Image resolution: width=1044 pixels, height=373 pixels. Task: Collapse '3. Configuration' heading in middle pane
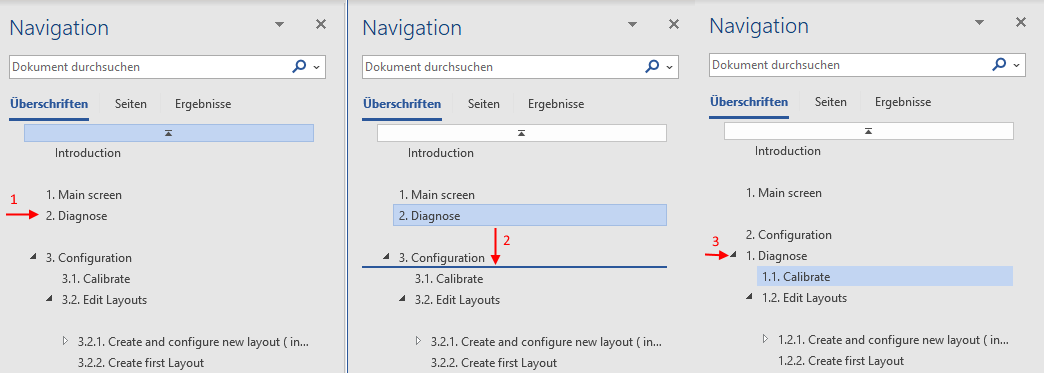386,257
